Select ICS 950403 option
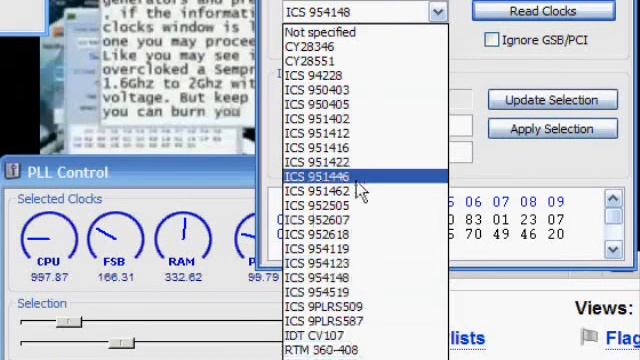 tap(365, 90)
